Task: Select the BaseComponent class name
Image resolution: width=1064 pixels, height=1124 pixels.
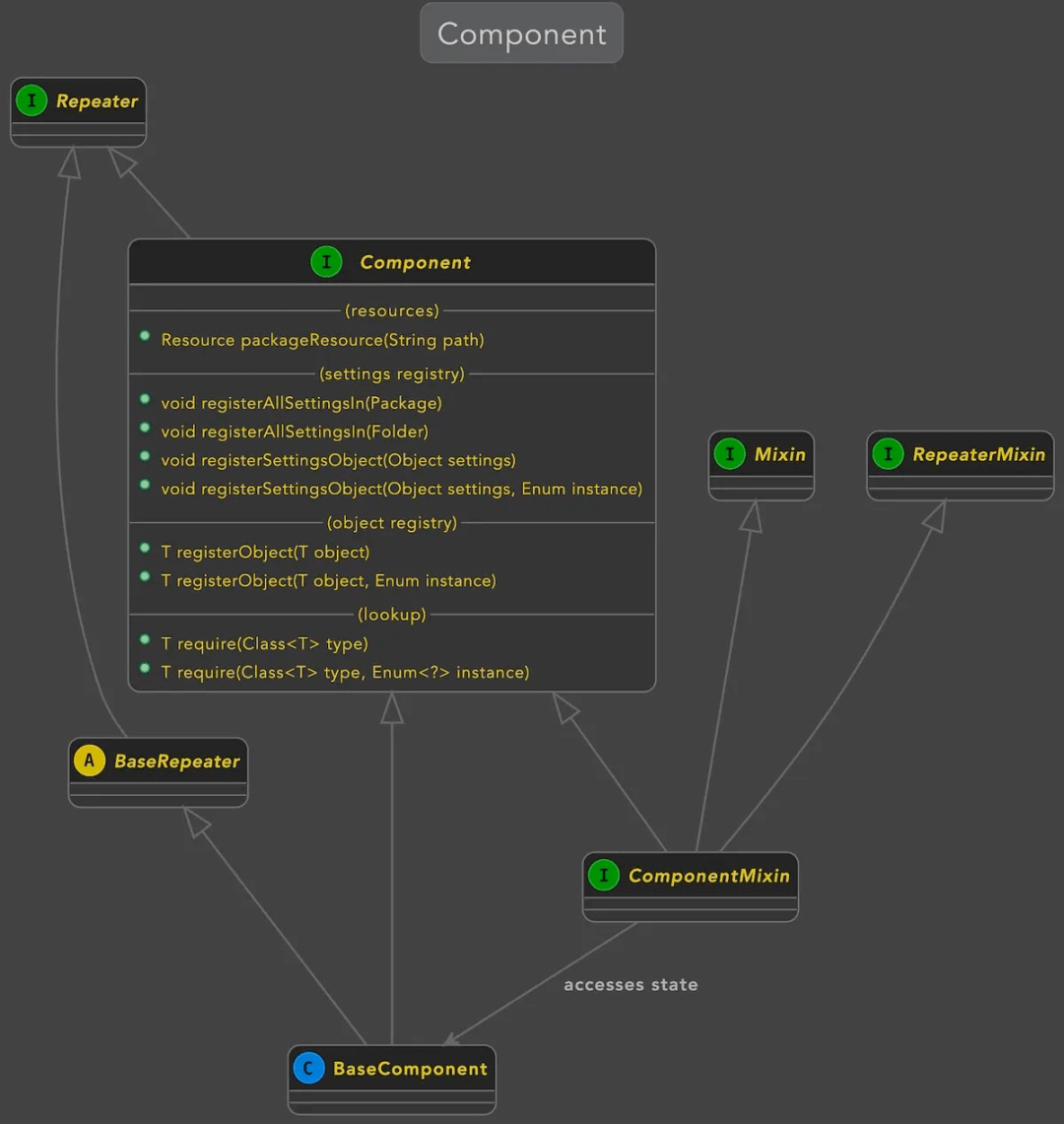Action: (410, 1069)
